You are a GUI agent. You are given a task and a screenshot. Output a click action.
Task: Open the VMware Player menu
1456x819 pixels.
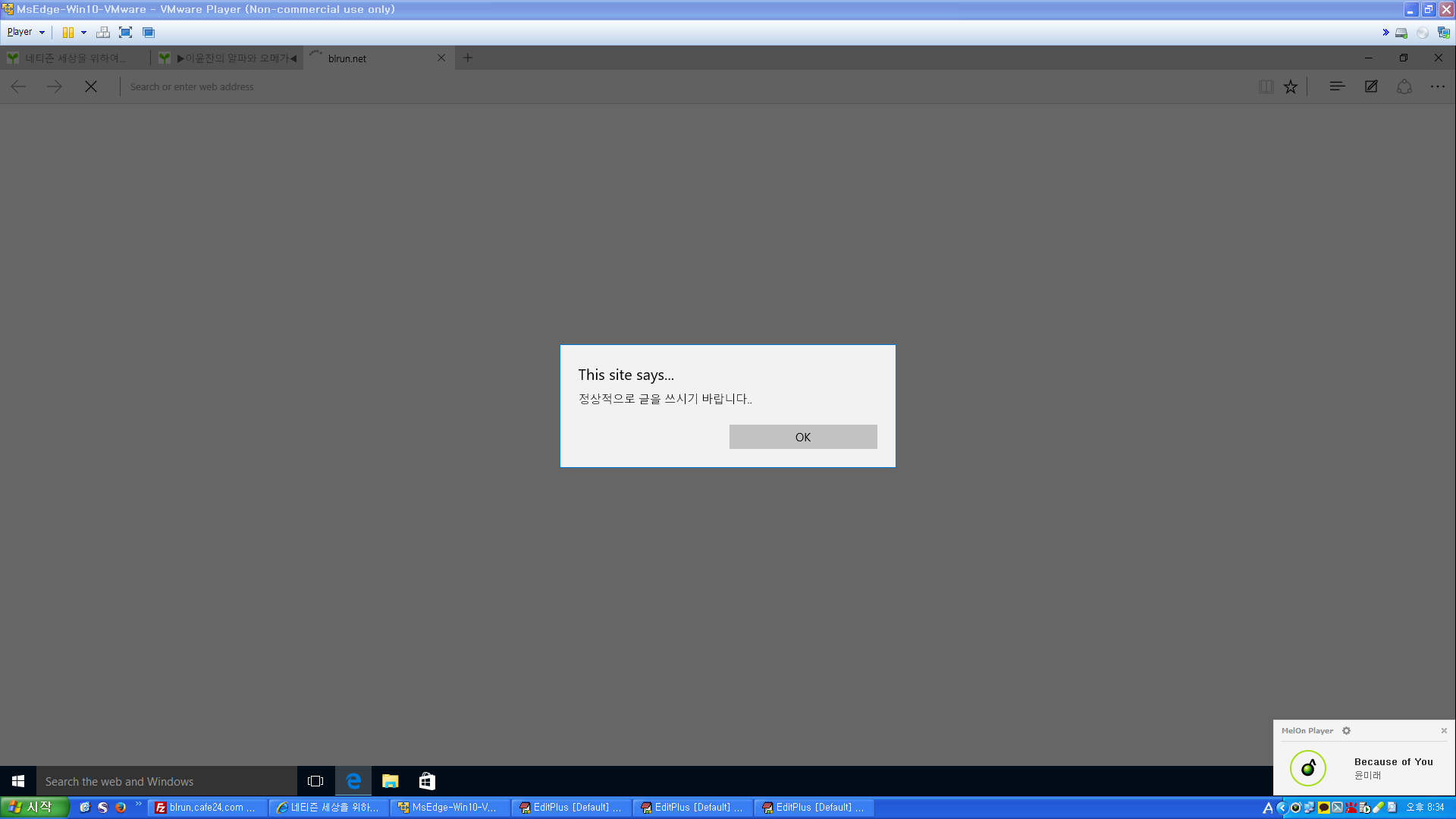pos(25,32)
